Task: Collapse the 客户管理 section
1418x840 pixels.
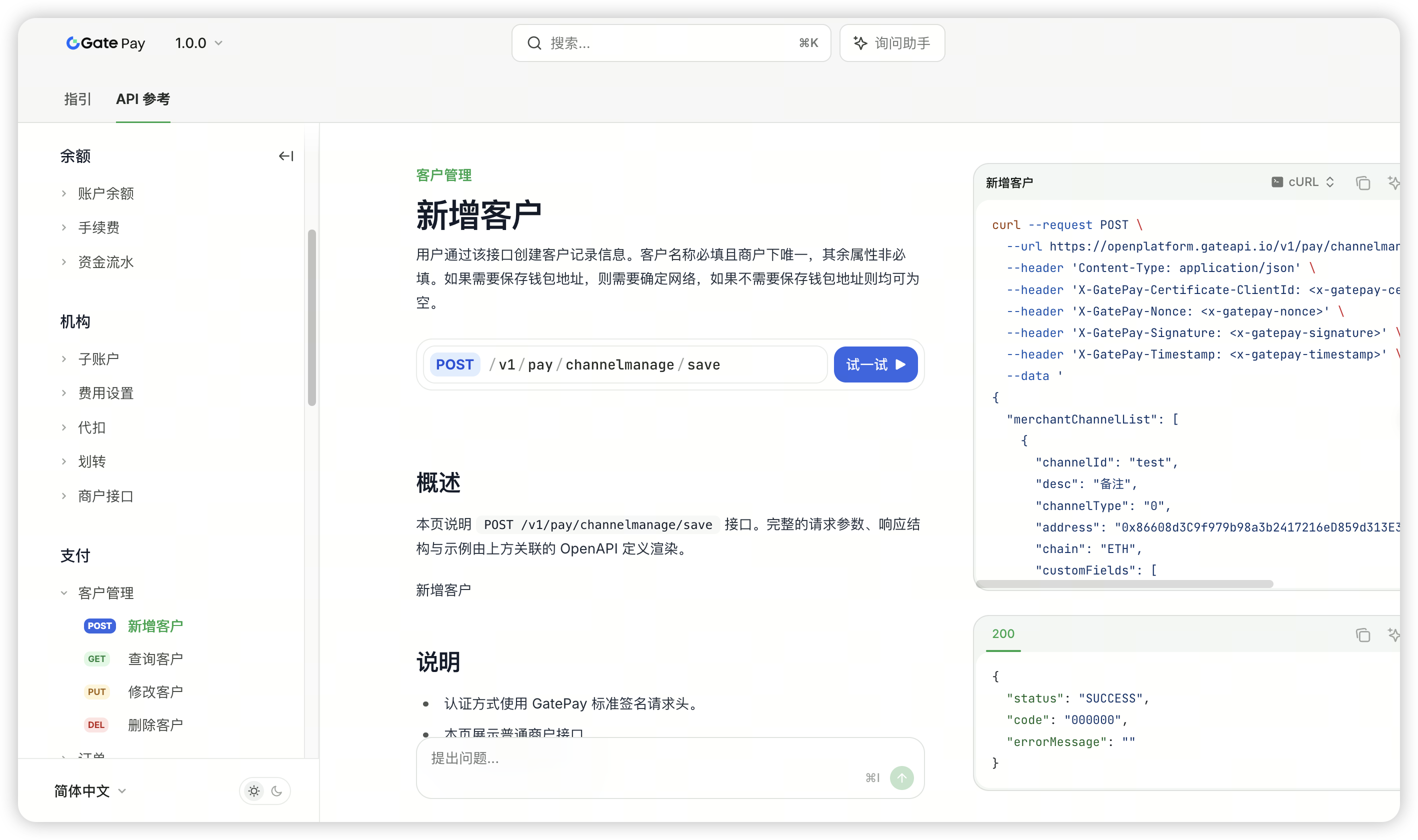Action: click(106, 592)
